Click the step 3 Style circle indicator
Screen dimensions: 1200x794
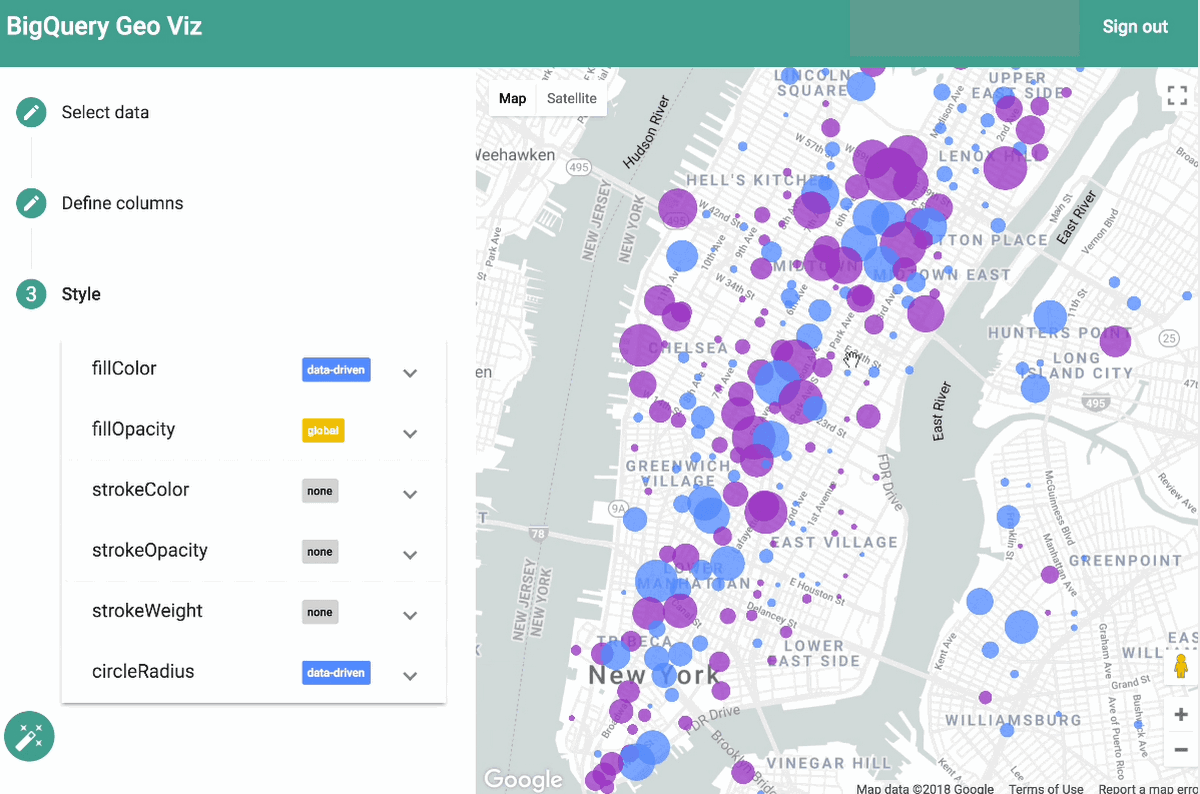pos(31,294)
